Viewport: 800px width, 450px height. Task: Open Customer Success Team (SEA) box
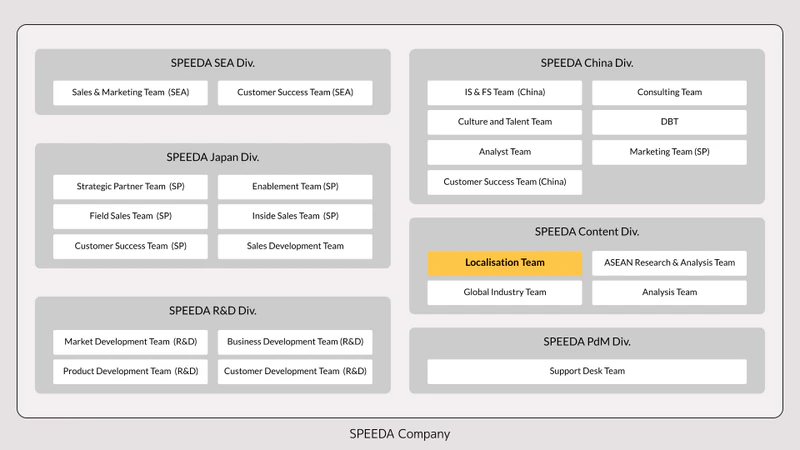pyautogui.click(x=295, y=92)
